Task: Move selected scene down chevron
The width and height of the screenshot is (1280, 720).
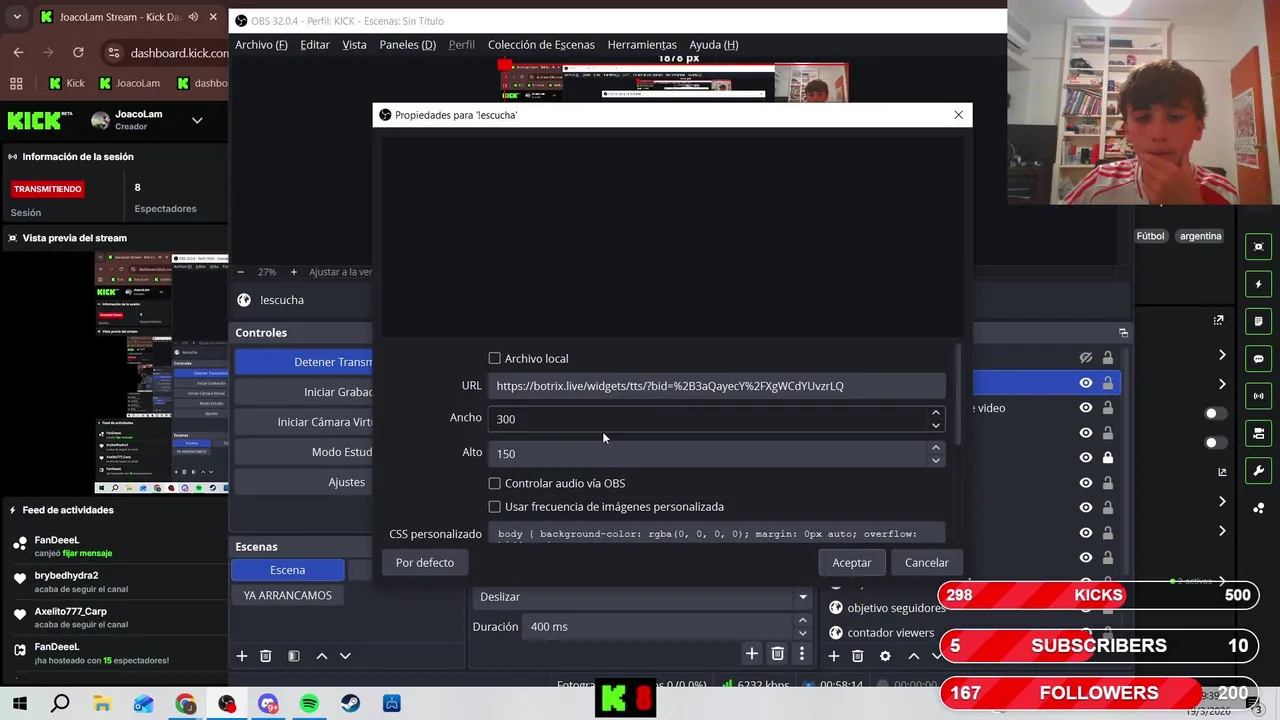Action: (345, 656)
